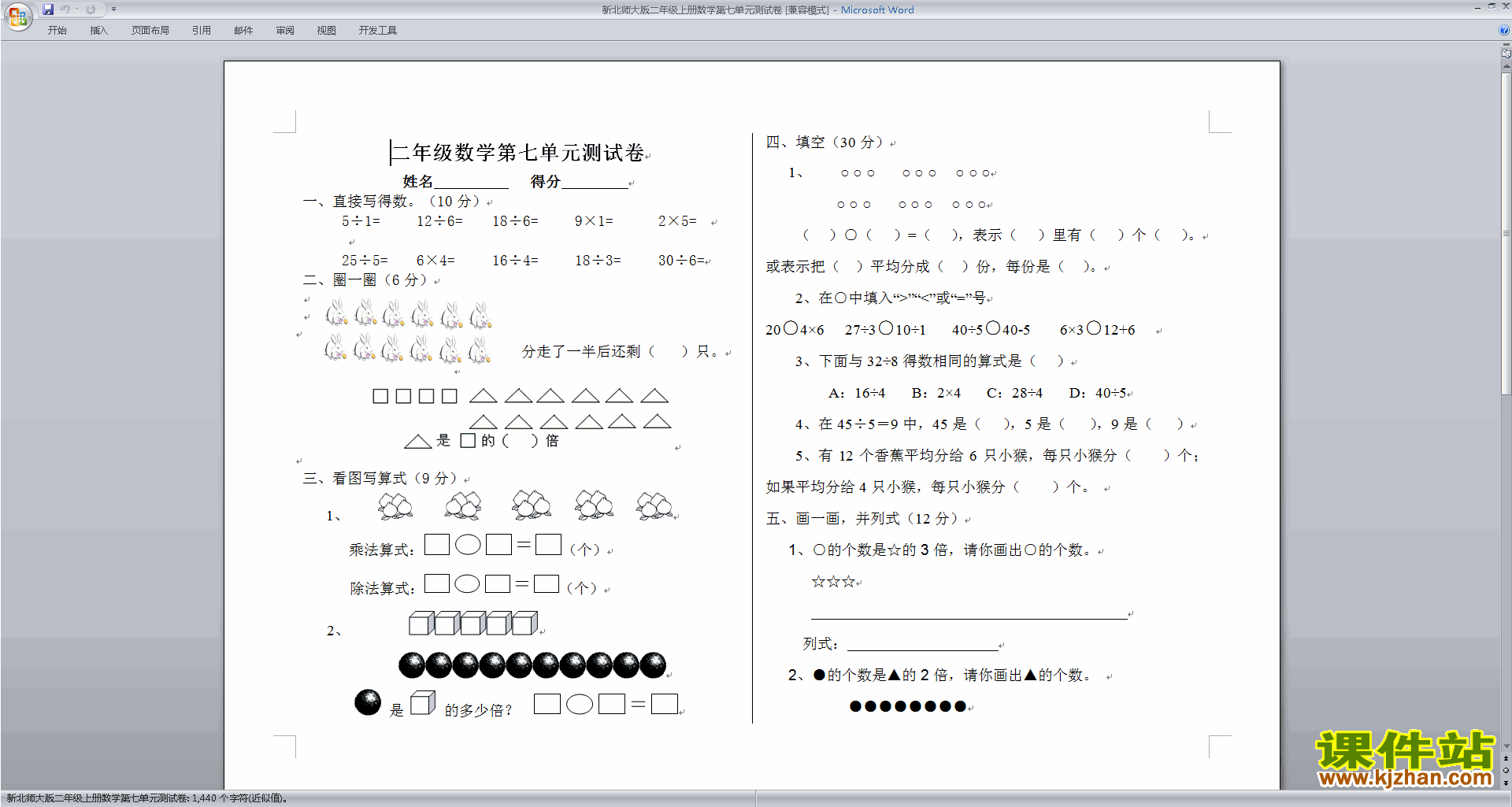
Task: Open the 开发工具 ribbon tab
Action: tap(377, 31)
